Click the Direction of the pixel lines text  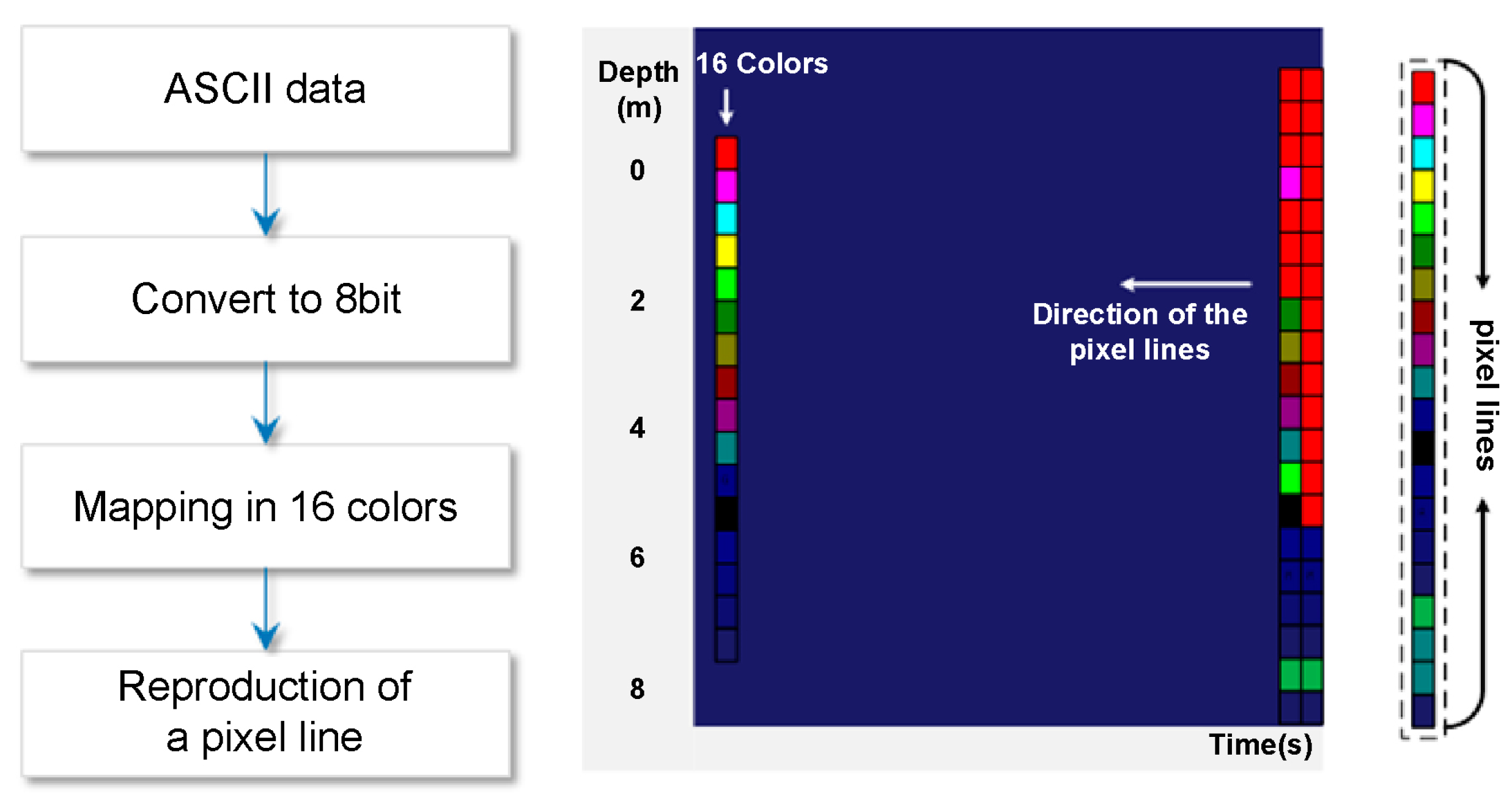point(1140,332)
